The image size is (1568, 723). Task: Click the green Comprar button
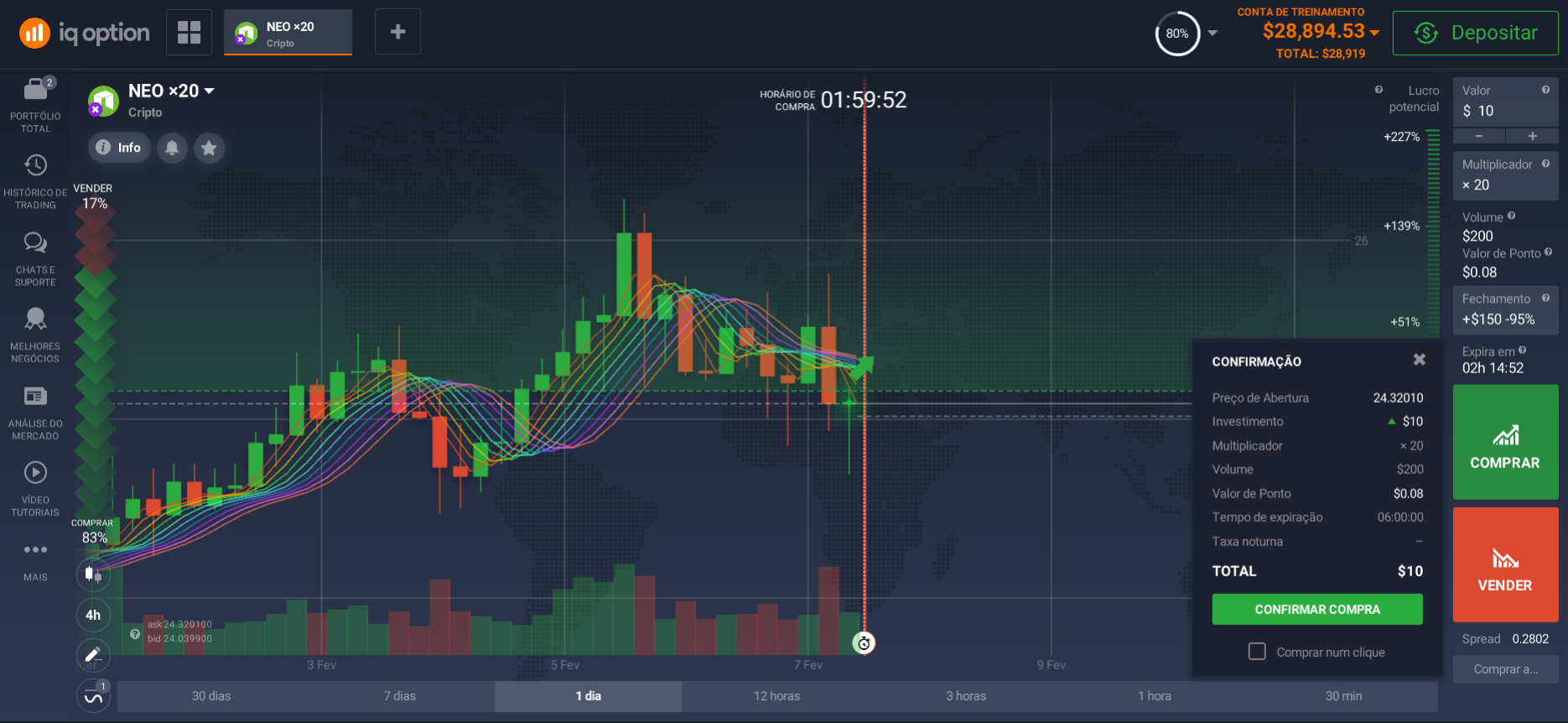click(x=1505, y=443)
